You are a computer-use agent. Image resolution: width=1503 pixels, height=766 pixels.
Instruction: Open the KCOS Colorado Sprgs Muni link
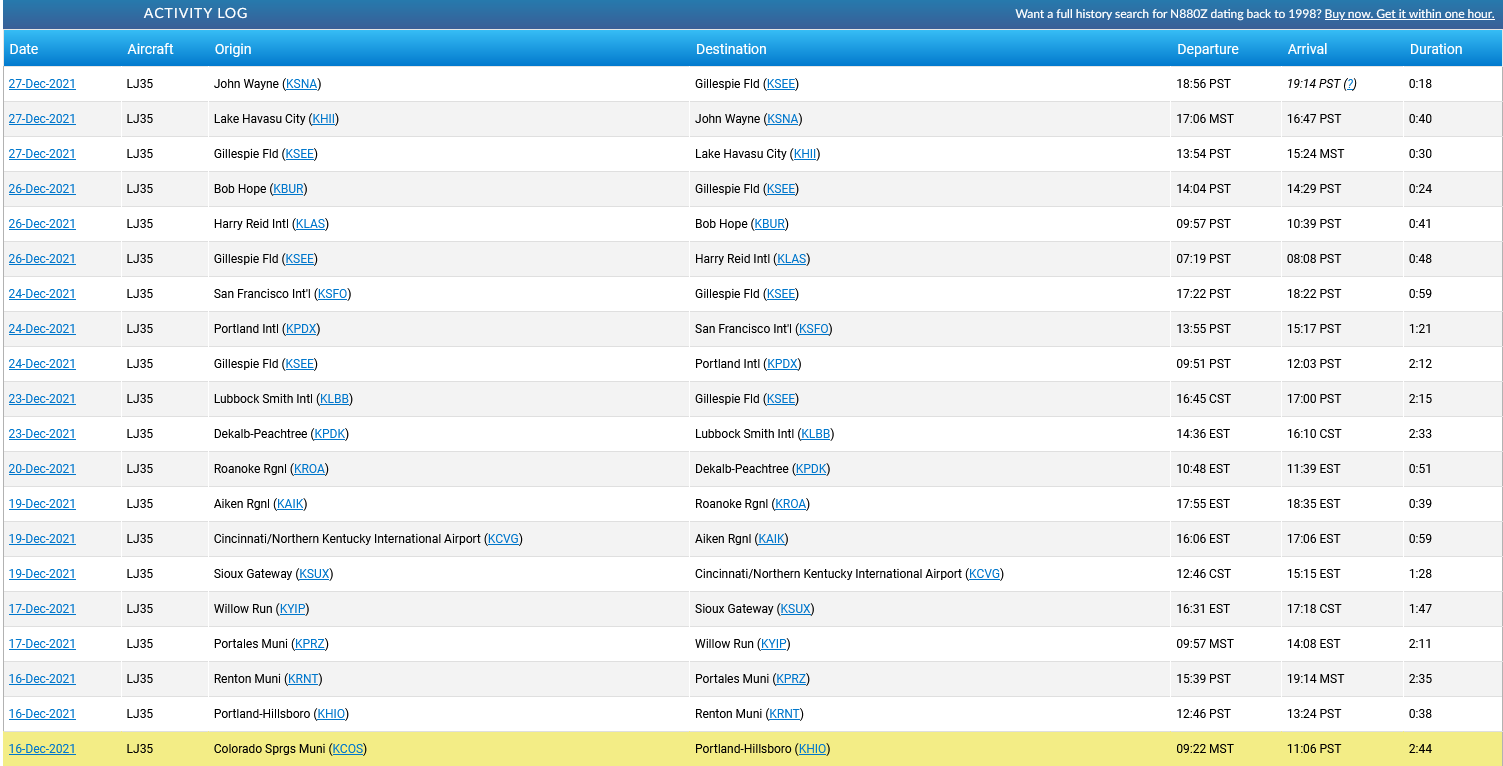(x=348, y=749)
